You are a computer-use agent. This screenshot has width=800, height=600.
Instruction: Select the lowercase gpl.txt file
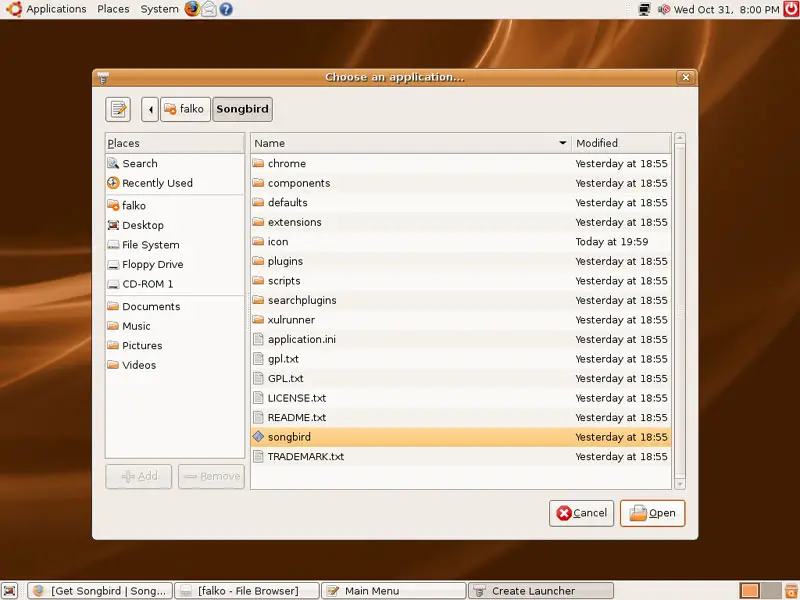[x=461, y=359]
